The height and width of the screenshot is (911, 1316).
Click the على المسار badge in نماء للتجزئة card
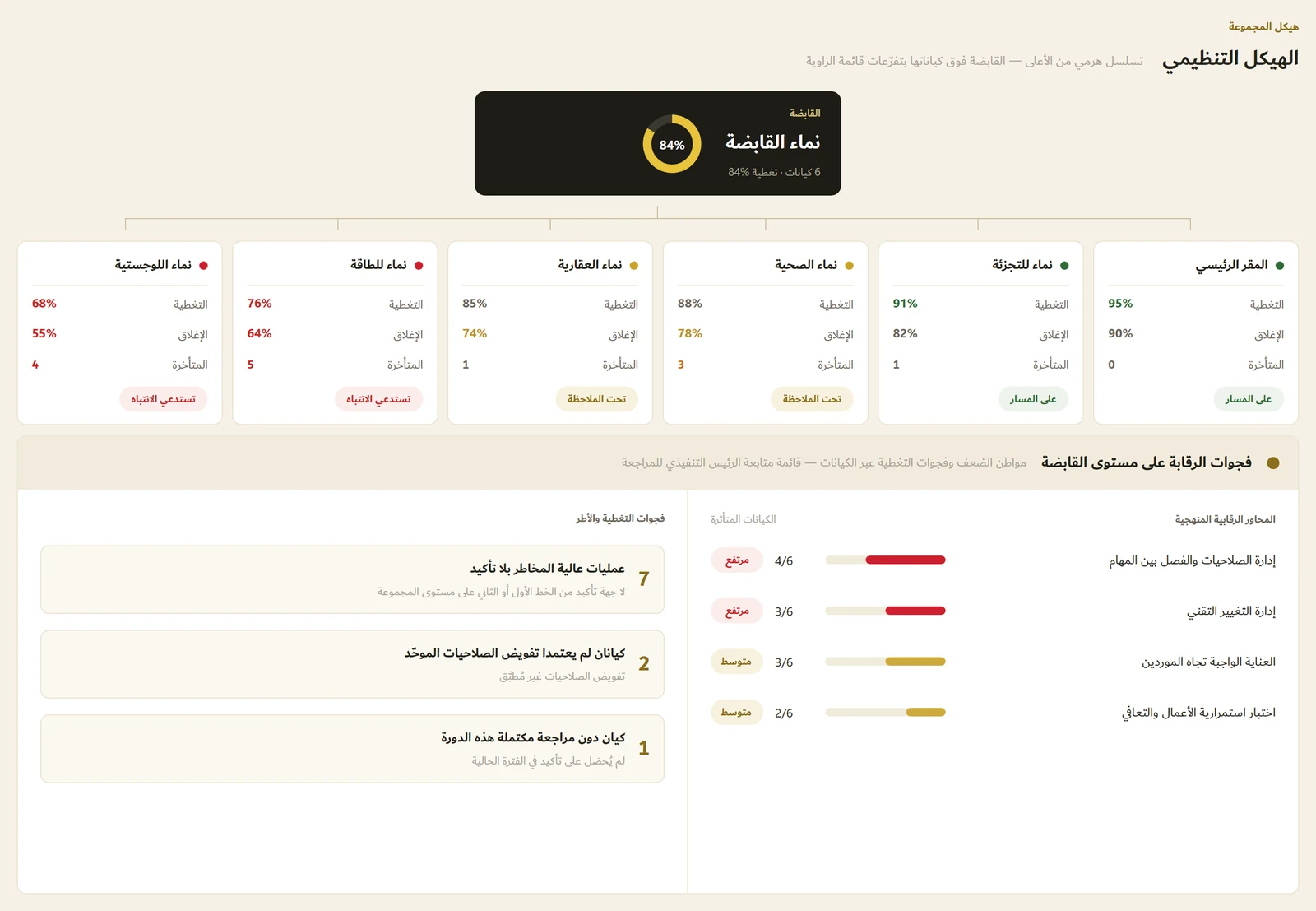1033,399
